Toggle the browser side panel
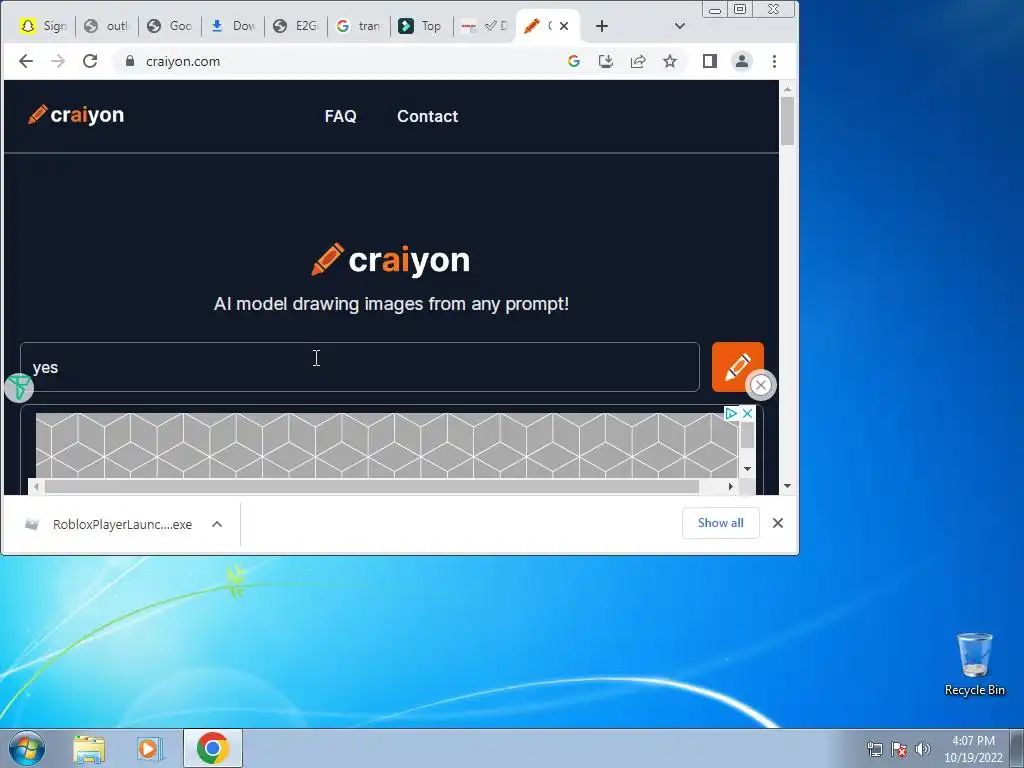The width and height of the screenshot is (1024, 768). (x=710, y=61)
